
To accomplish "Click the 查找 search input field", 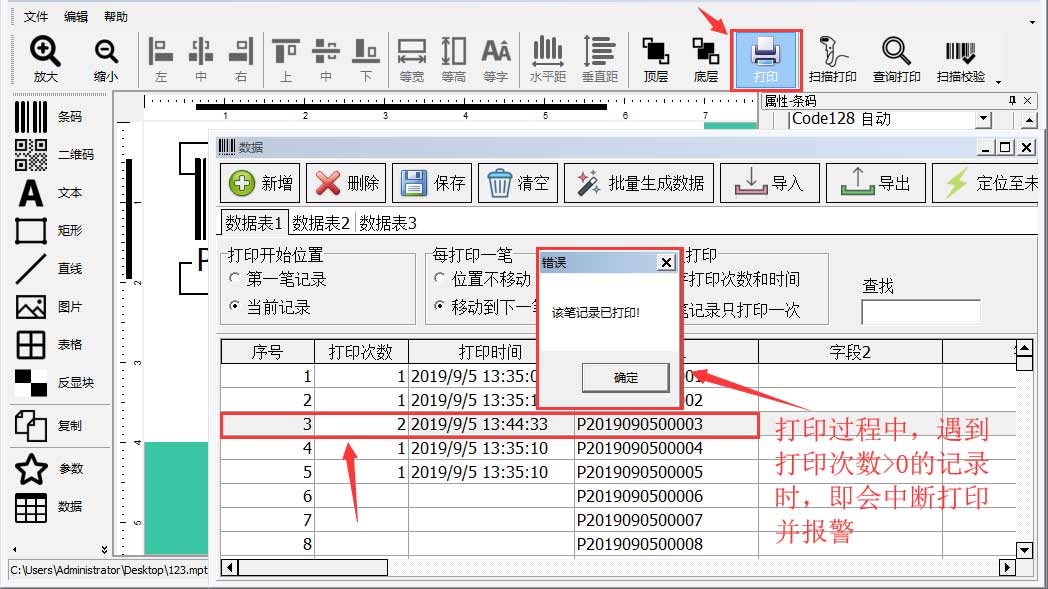I will pos(920,312).
